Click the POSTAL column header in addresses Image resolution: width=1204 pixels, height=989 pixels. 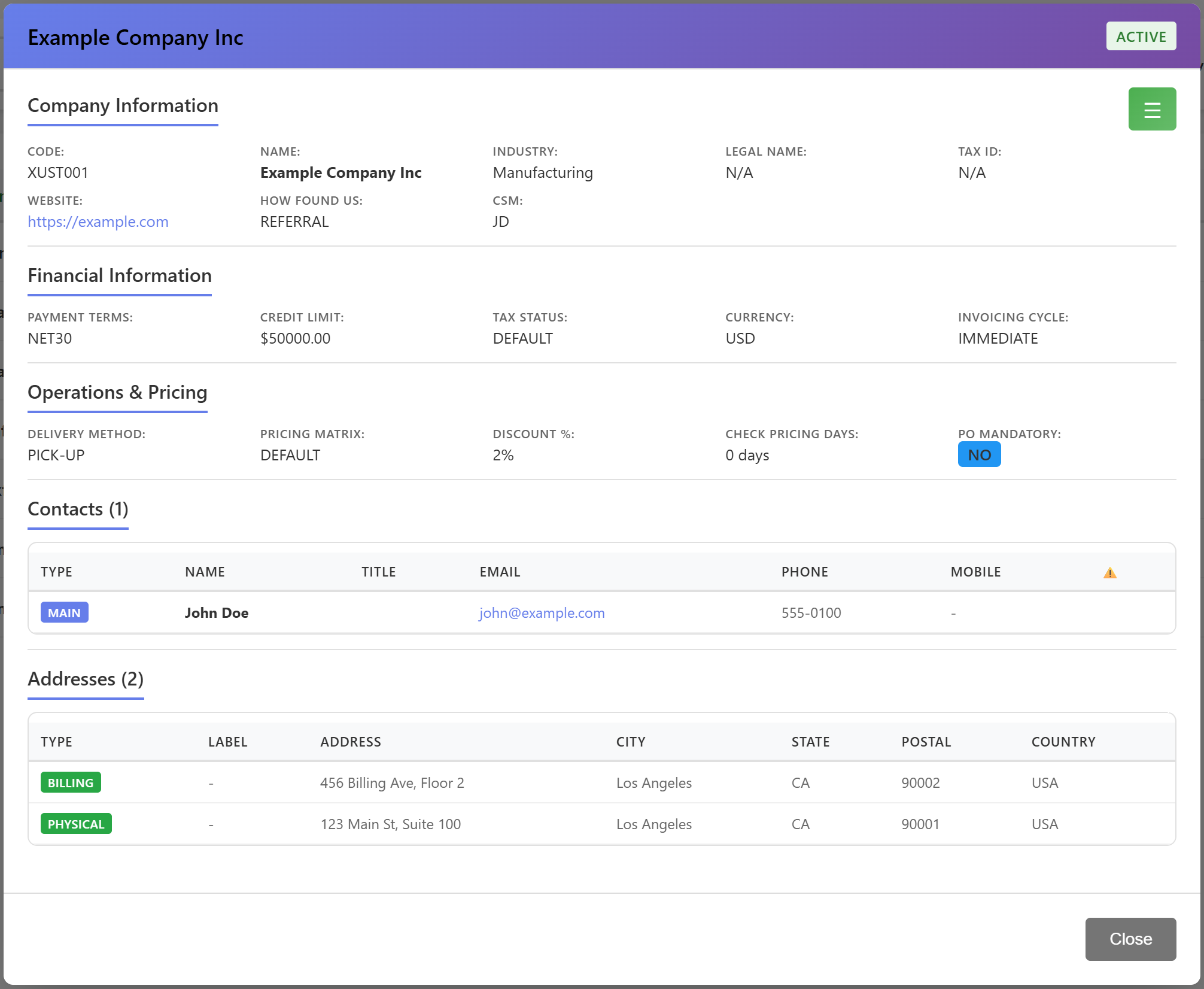pyautogui.click(x=926, y=742)
